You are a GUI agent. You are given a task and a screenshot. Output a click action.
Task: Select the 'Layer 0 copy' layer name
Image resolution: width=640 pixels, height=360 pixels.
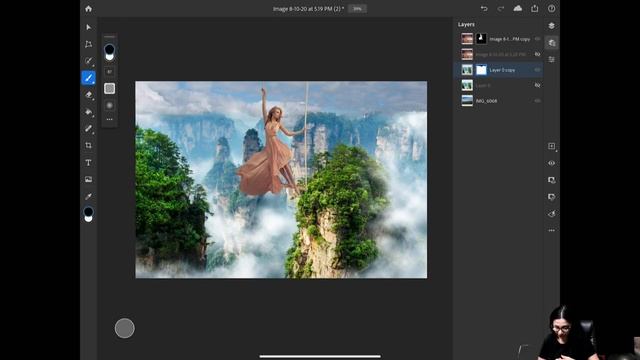(502, 70)
